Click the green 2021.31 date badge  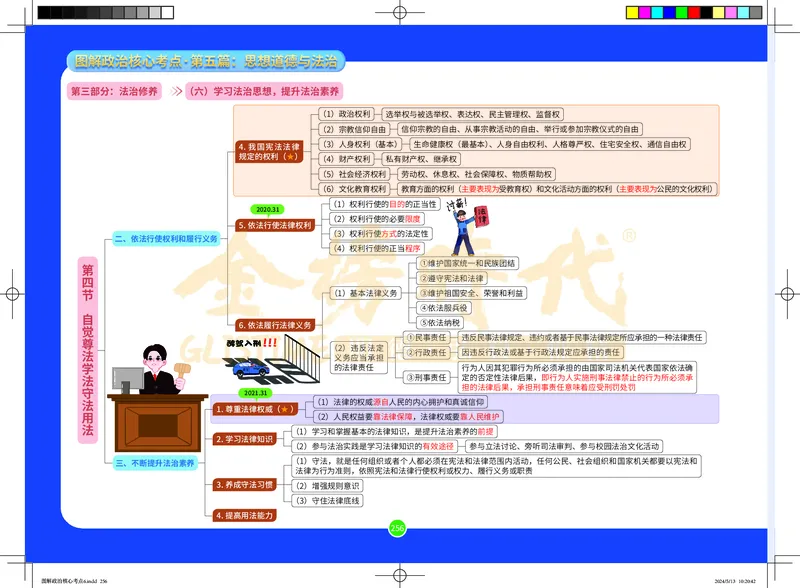(x=254, y=392)
